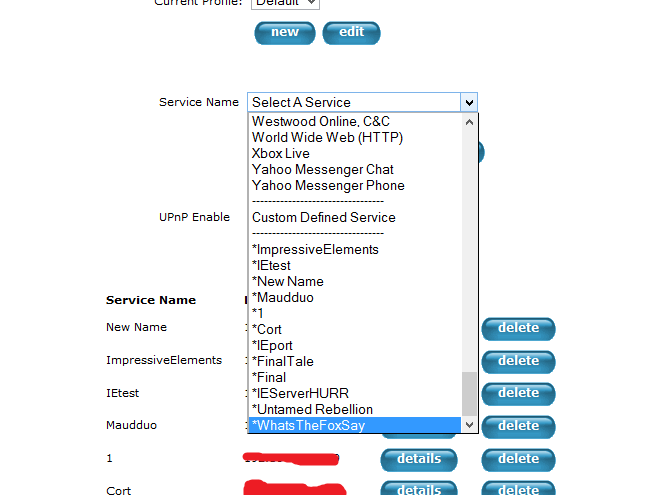Click ImpressiveElements in the service table
Screen dimensions: 655x495
tap(164, 360)
